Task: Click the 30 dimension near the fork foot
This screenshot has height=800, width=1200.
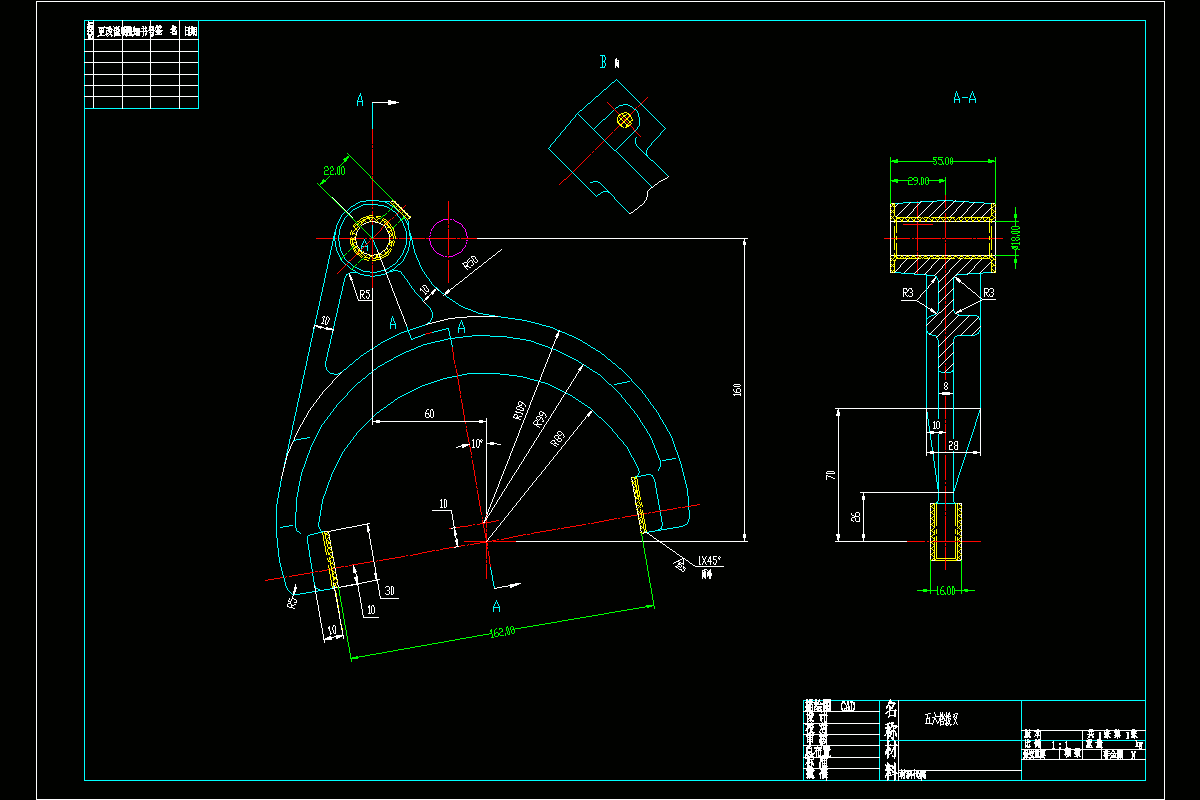Action: (x=389, y=591)
